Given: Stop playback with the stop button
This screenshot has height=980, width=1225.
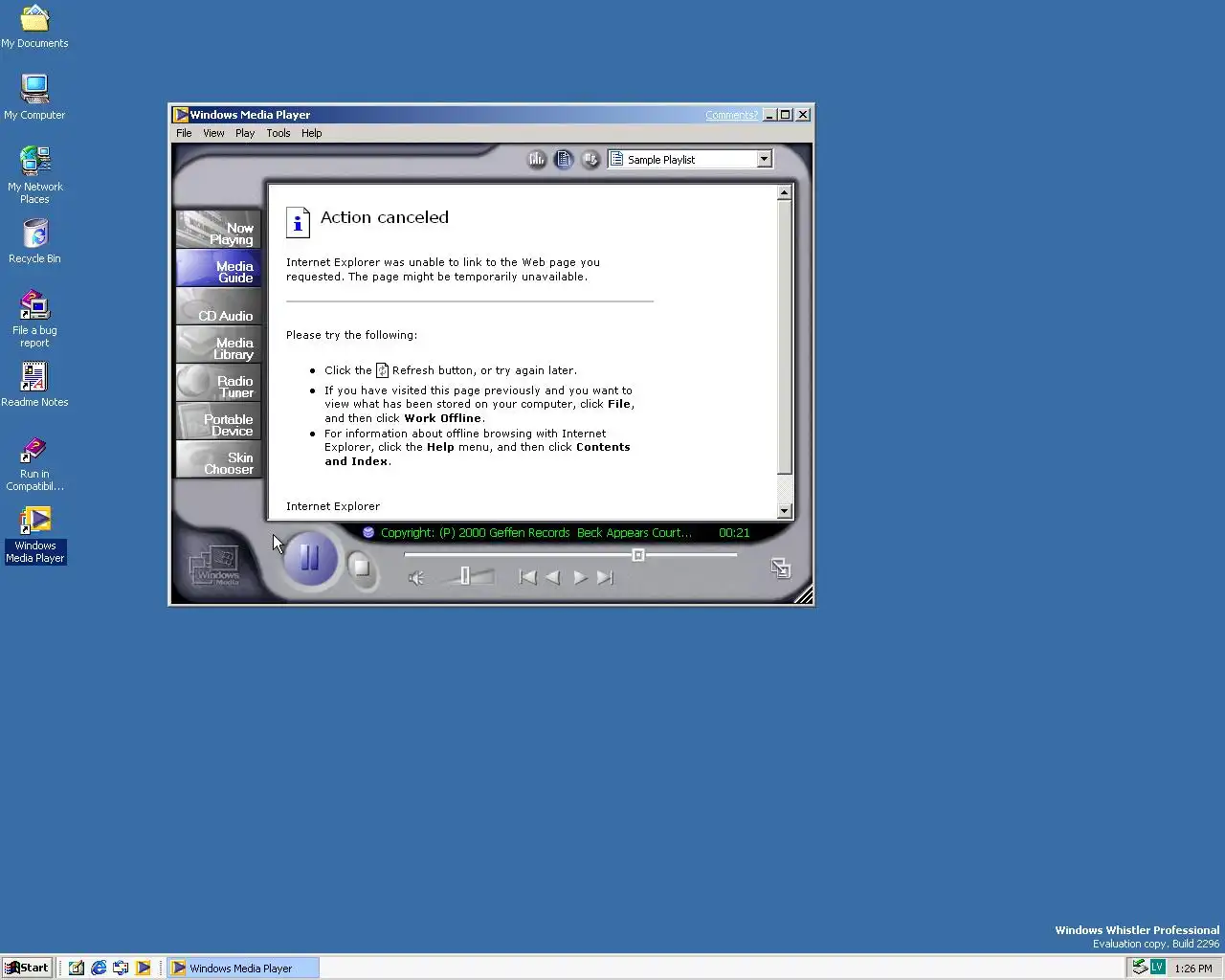Looking at the screenshot, I should coord(361,568).
